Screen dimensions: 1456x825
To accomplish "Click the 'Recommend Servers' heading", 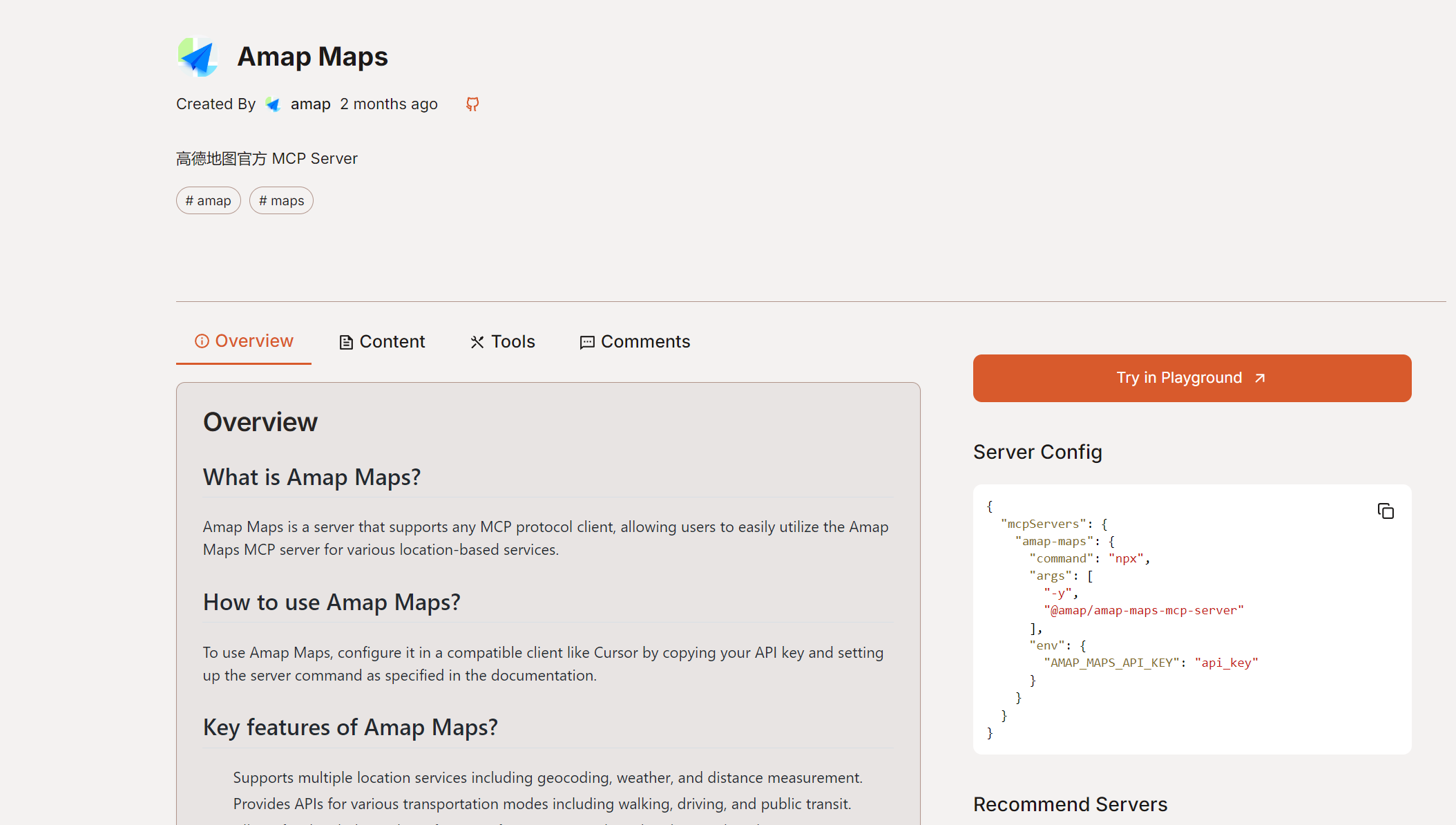I will click(x=1070, y=804).
